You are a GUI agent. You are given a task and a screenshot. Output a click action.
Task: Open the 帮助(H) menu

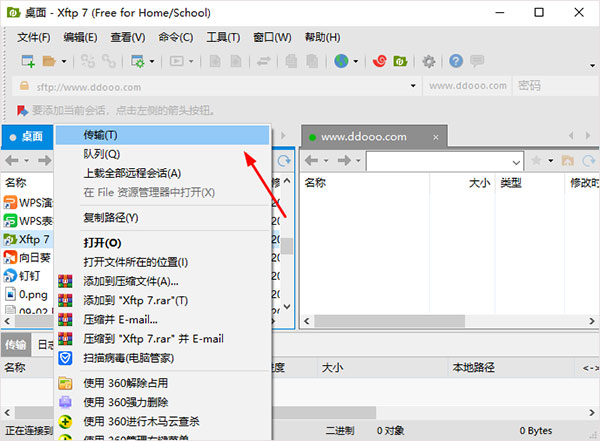tap(322, 38)
